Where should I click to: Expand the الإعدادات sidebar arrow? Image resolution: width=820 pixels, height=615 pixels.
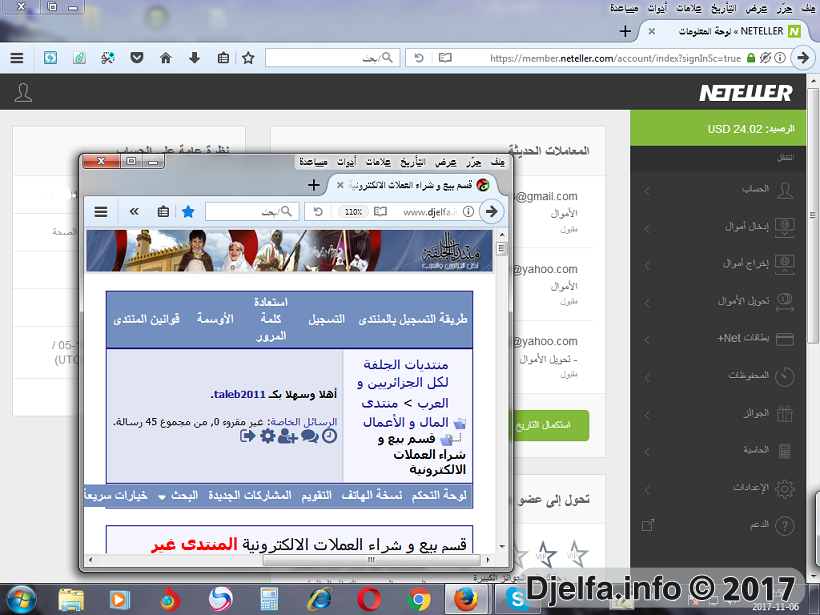(647, 490)
